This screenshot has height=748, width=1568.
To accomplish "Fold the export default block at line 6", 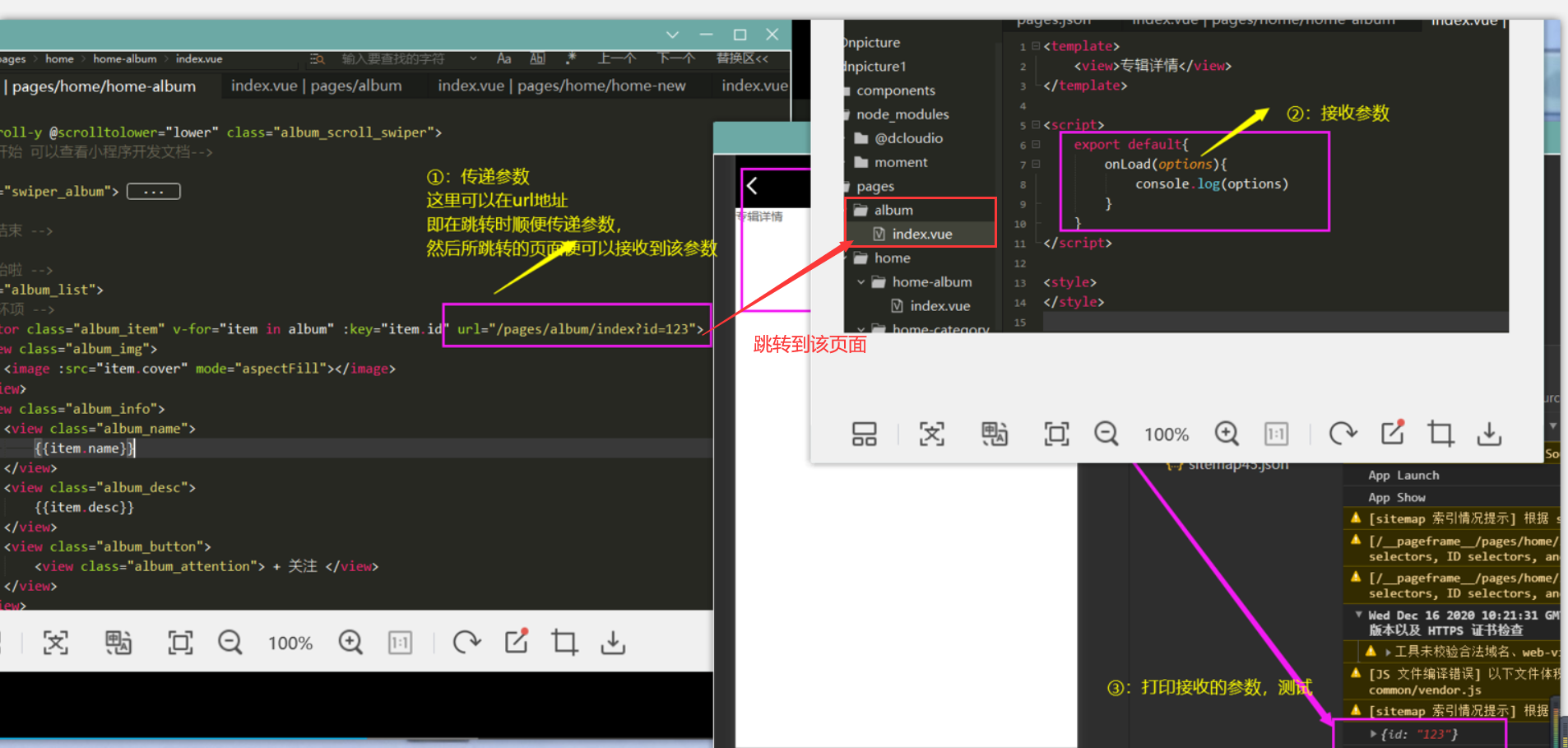I will pos(1036,145).
